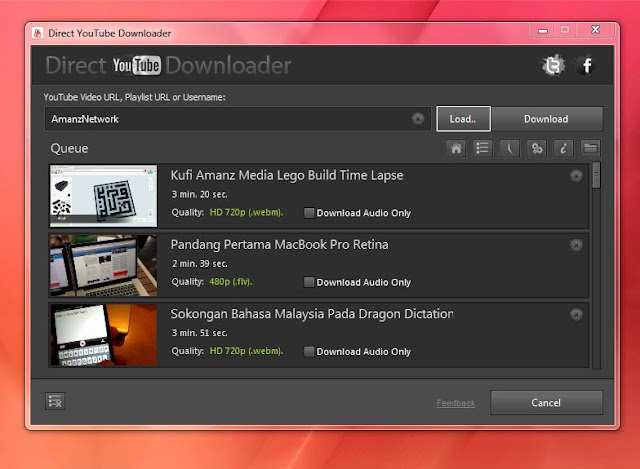Screen dimensions: 640x469
Task: Enable Download Audio Only for Kufi Amanz video
Action: tap(309, 213)
